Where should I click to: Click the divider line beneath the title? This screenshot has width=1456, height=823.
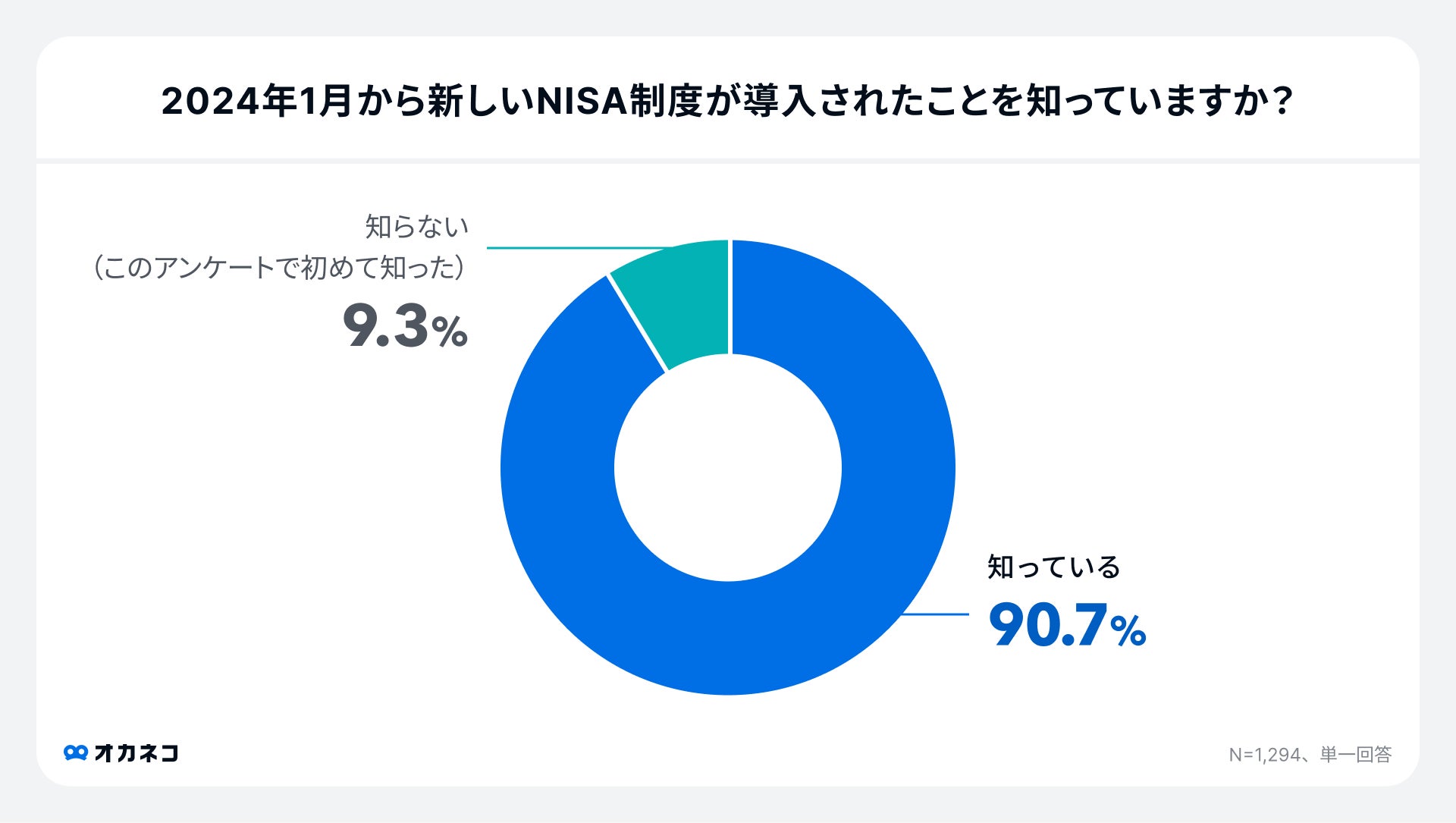pyautogui.click(x=728, y=161)
